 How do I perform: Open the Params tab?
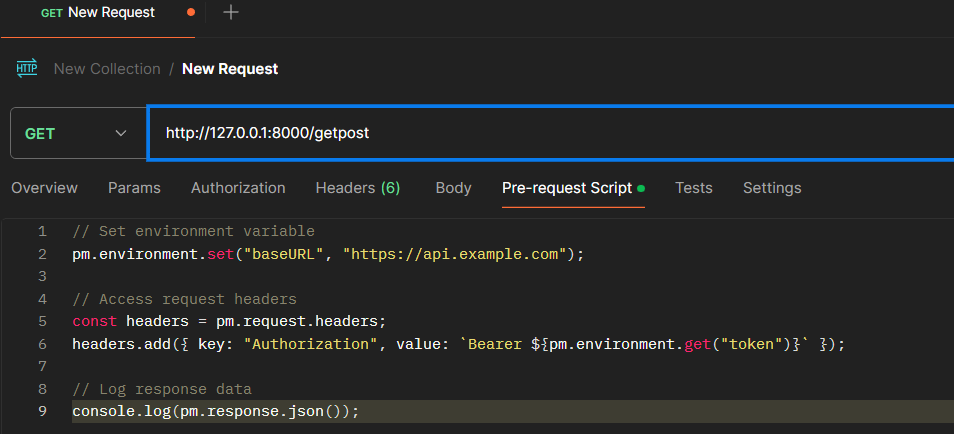click(x=134, y=188)
